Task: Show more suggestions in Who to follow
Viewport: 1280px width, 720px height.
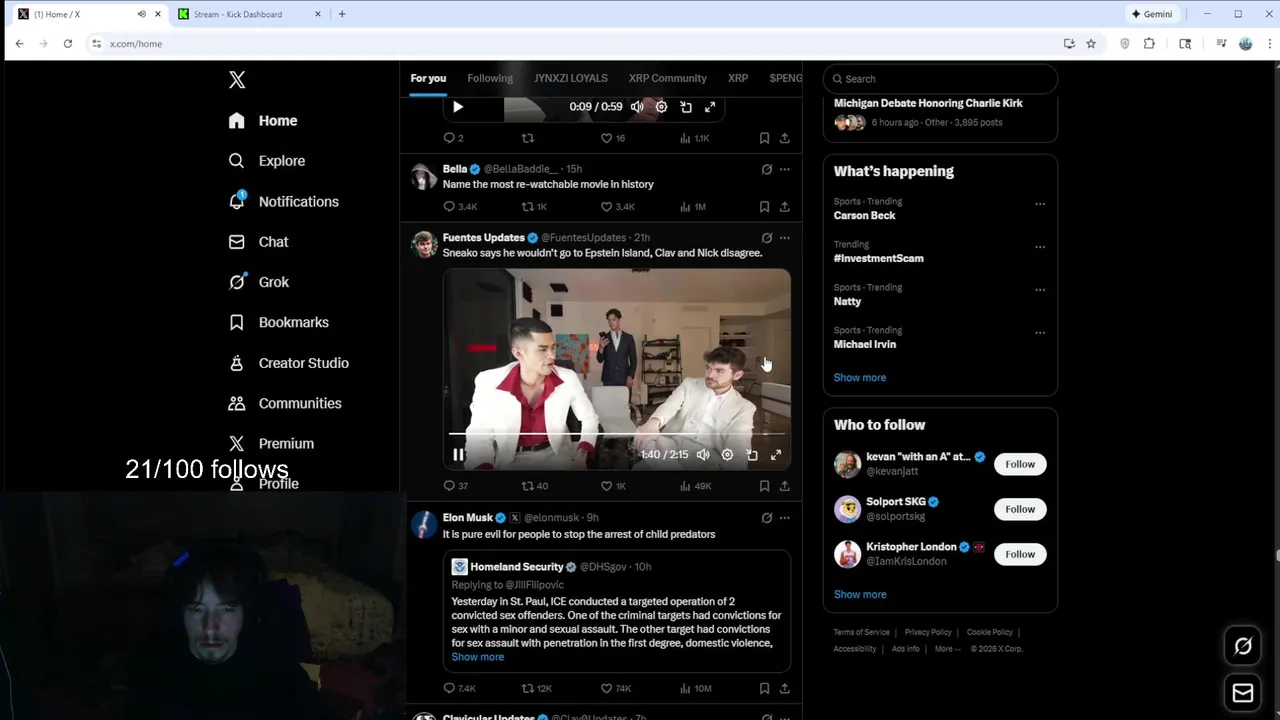Action: [860, 595]
